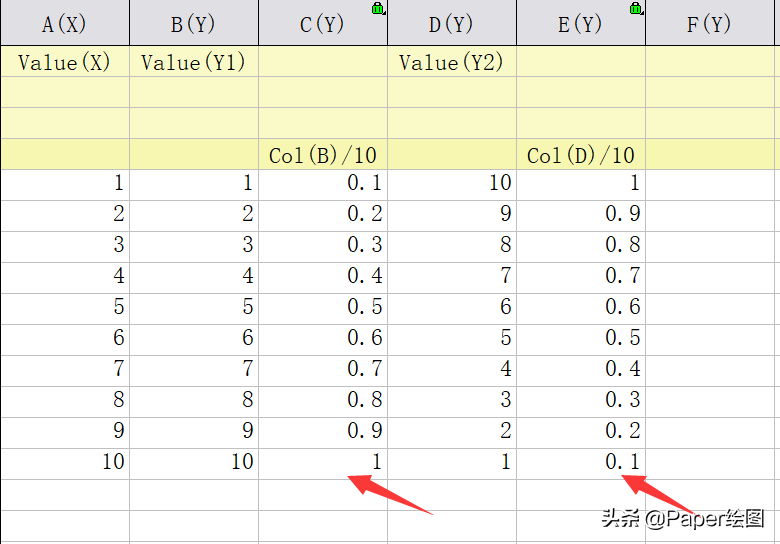The image size is (780, 544).
Task: Select column A cell with value 8
Action: point(65,402)
